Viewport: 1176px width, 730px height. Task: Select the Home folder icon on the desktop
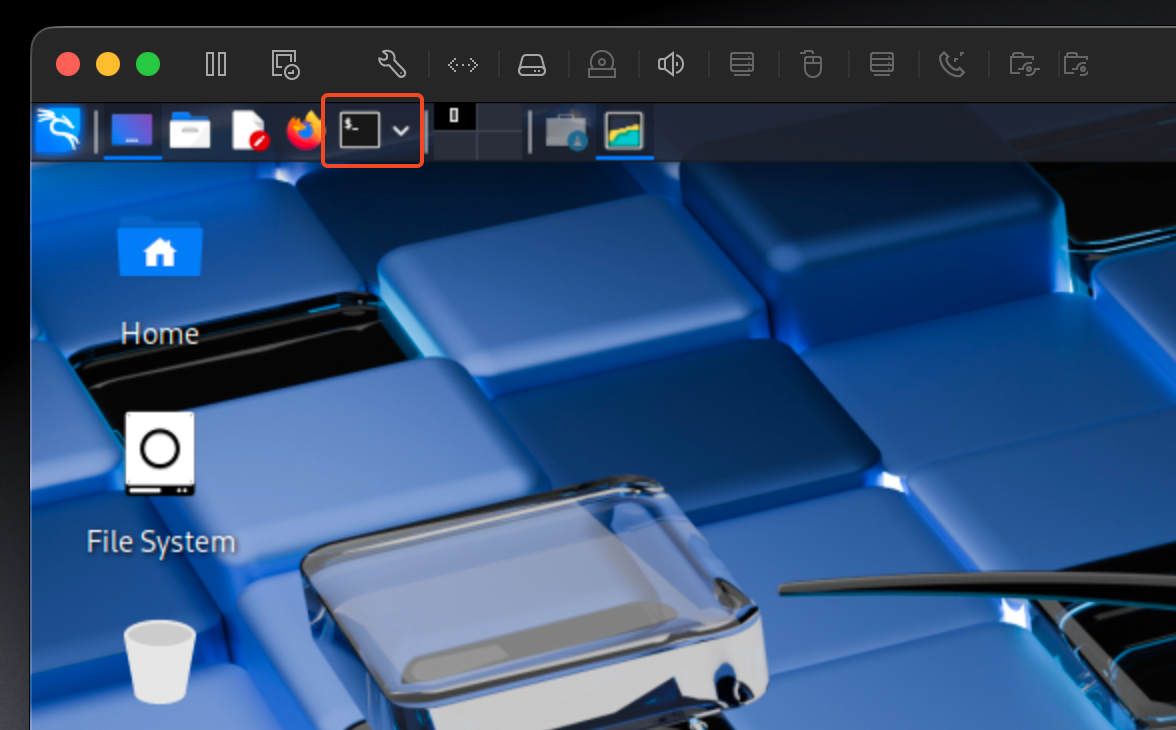(160, 248)
